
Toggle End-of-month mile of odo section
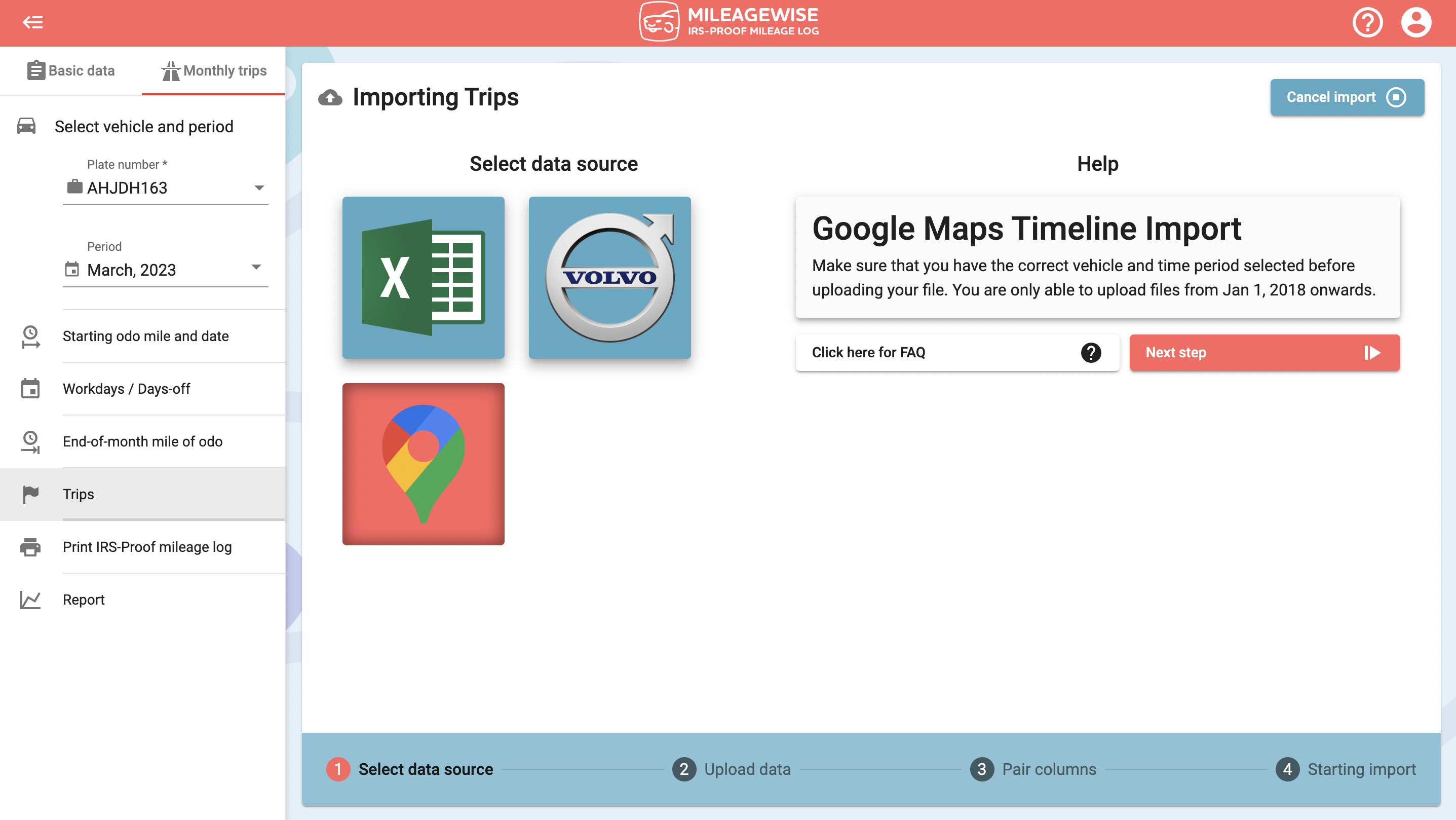tap(142, 441)
